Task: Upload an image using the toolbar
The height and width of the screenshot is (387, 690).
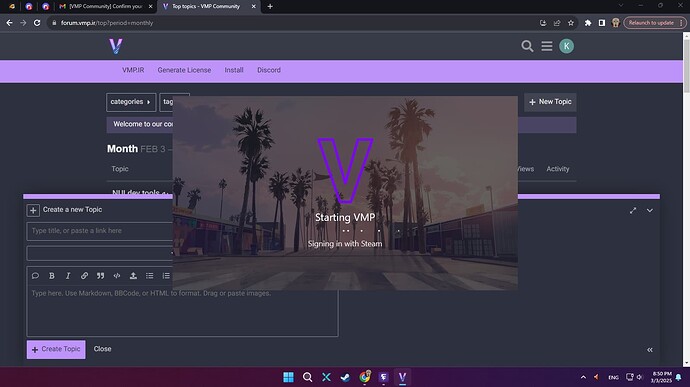Action: (x=133, y=276)
